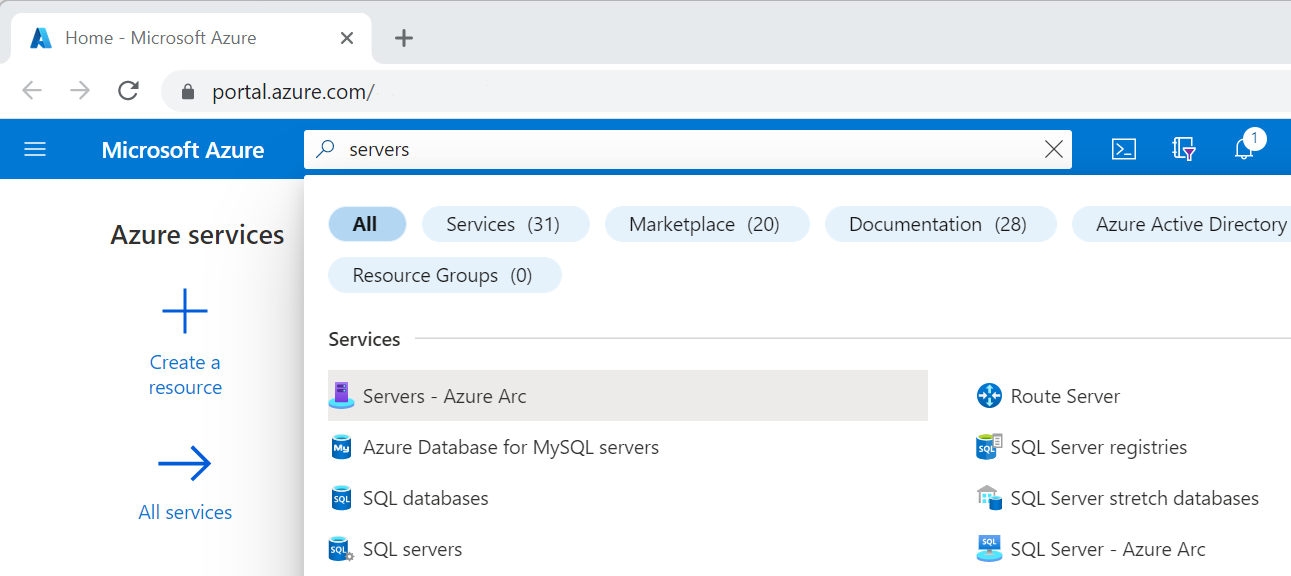Click the All services arrow icon
Screen dimensions: 1291x576
point(185,463)
